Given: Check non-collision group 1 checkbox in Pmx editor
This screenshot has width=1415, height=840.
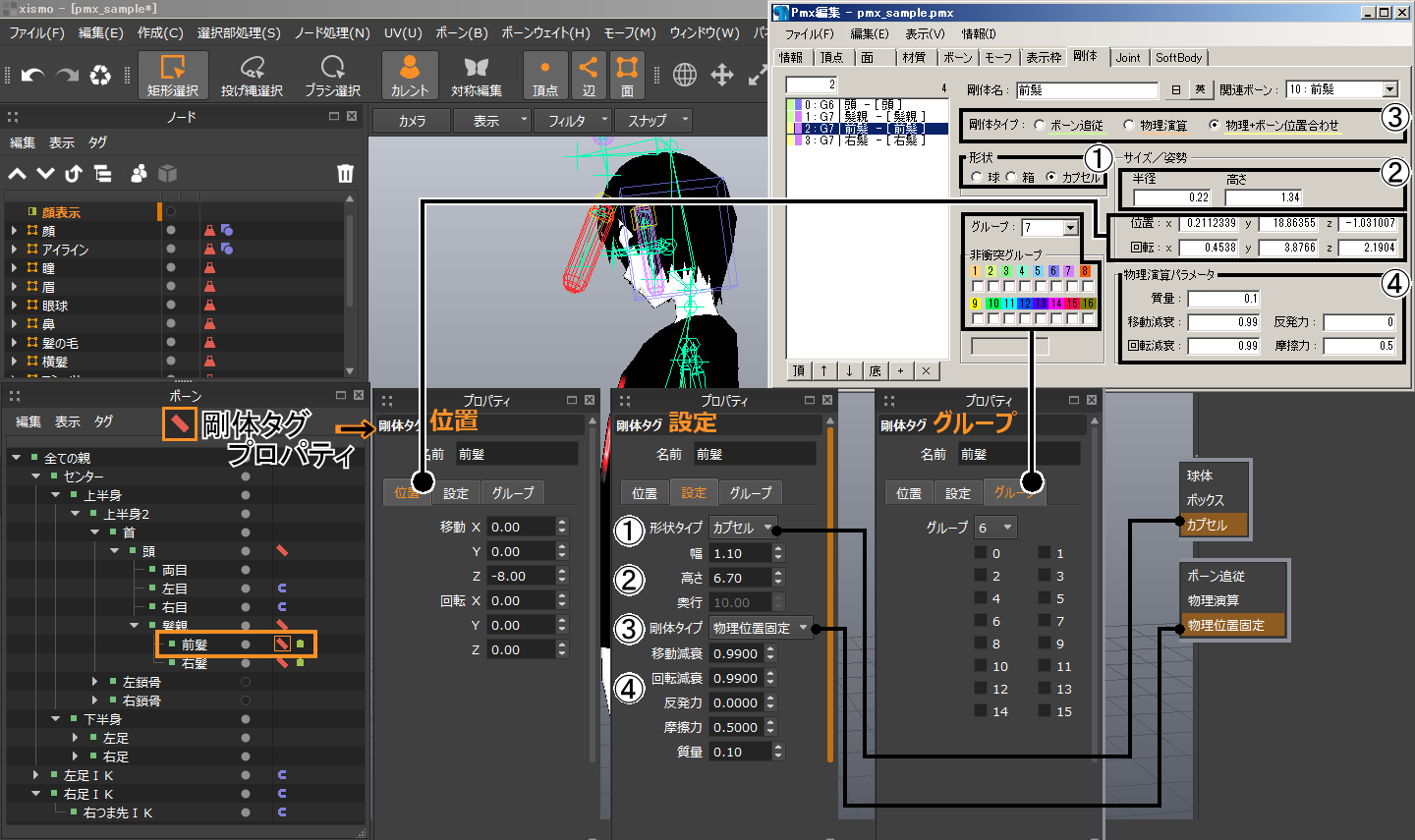Looking at the screenshot, I should pos(977,287).
